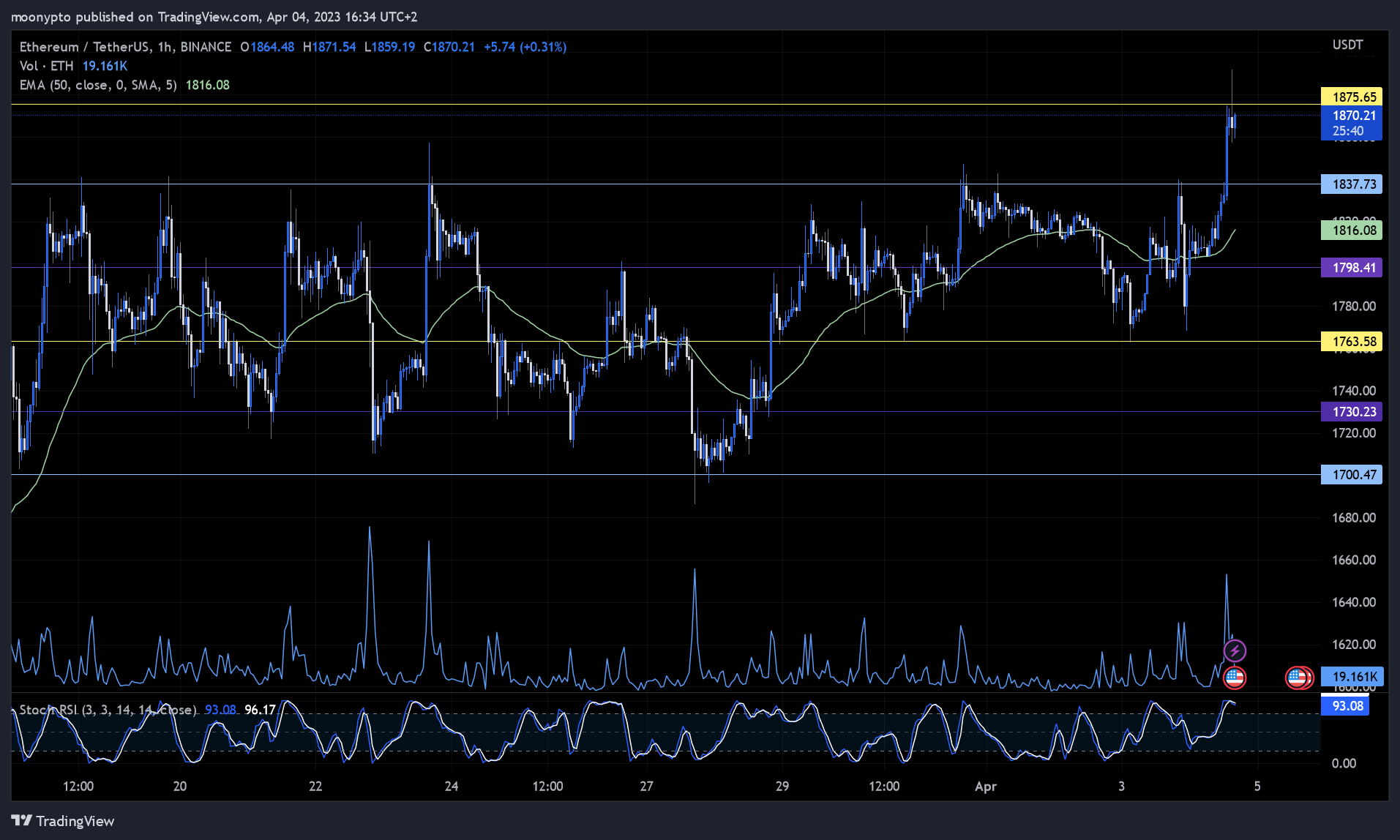Click the Apr month label on the time axis
The height and width of the screenshot is (840, 1400).
(x=986, y=787)
